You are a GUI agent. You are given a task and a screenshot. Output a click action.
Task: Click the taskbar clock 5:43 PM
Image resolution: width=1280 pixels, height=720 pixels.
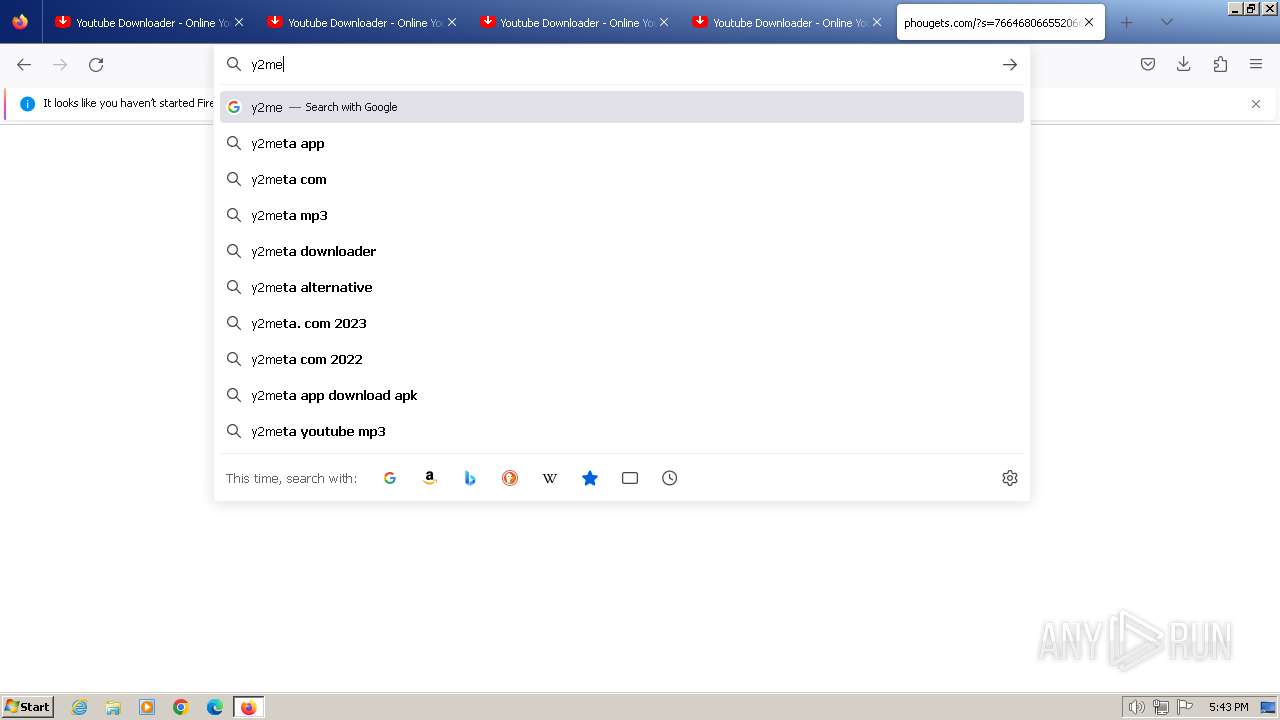[1228, 707]
